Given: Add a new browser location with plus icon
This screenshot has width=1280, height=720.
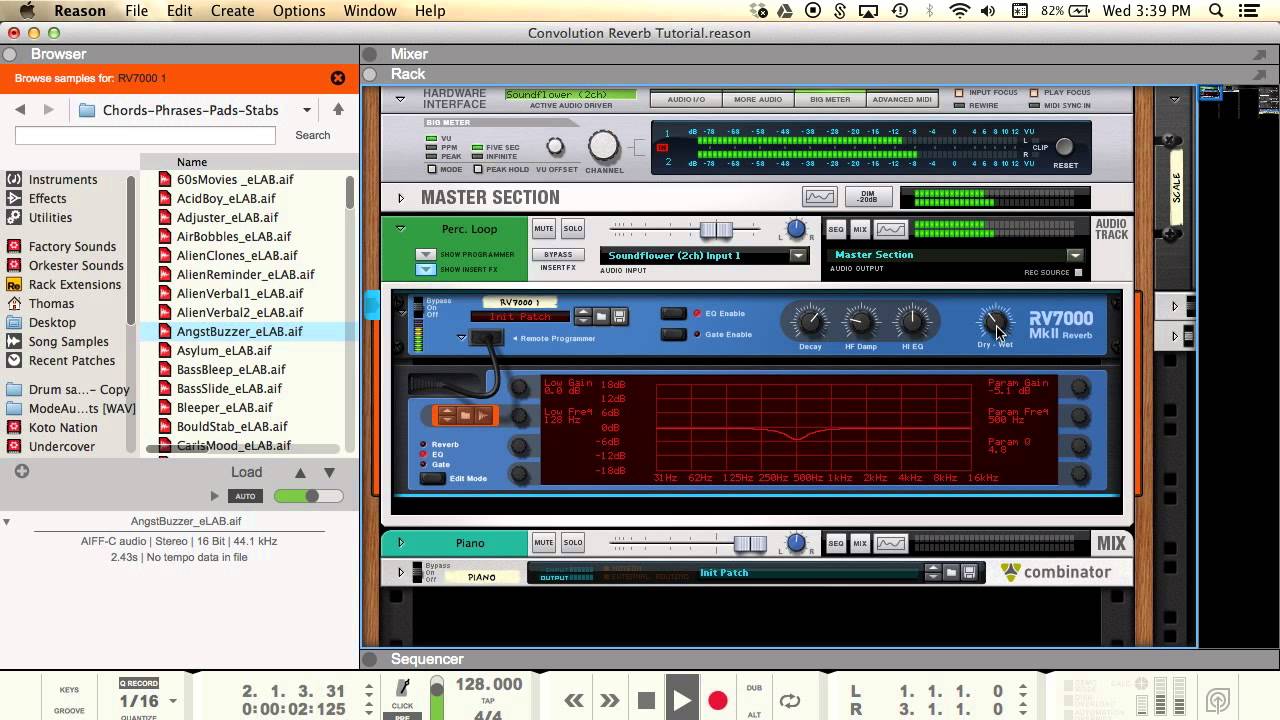Looking at the screenshot, I should coord(22,471).
